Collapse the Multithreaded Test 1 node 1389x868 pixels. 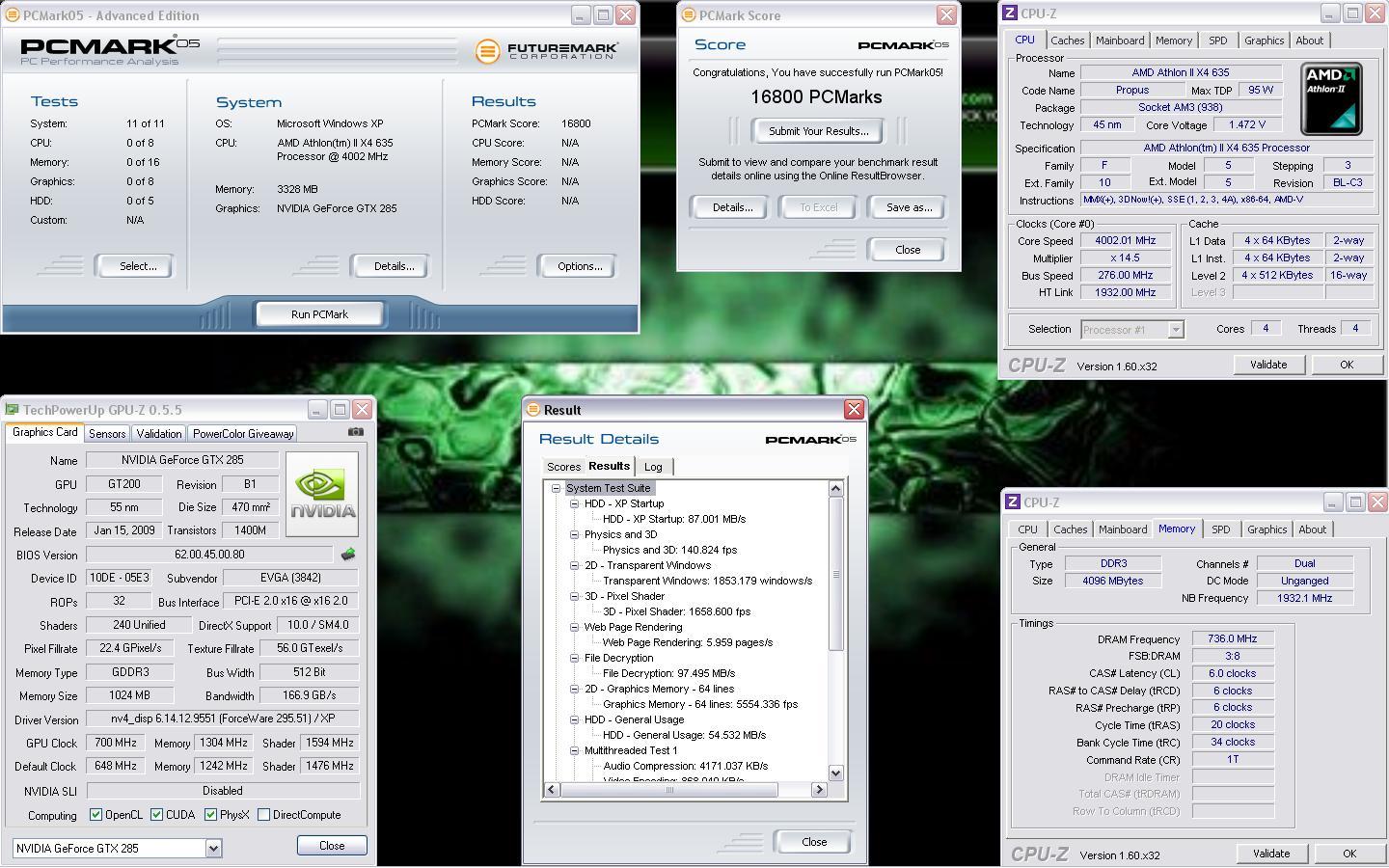[574, 750]
